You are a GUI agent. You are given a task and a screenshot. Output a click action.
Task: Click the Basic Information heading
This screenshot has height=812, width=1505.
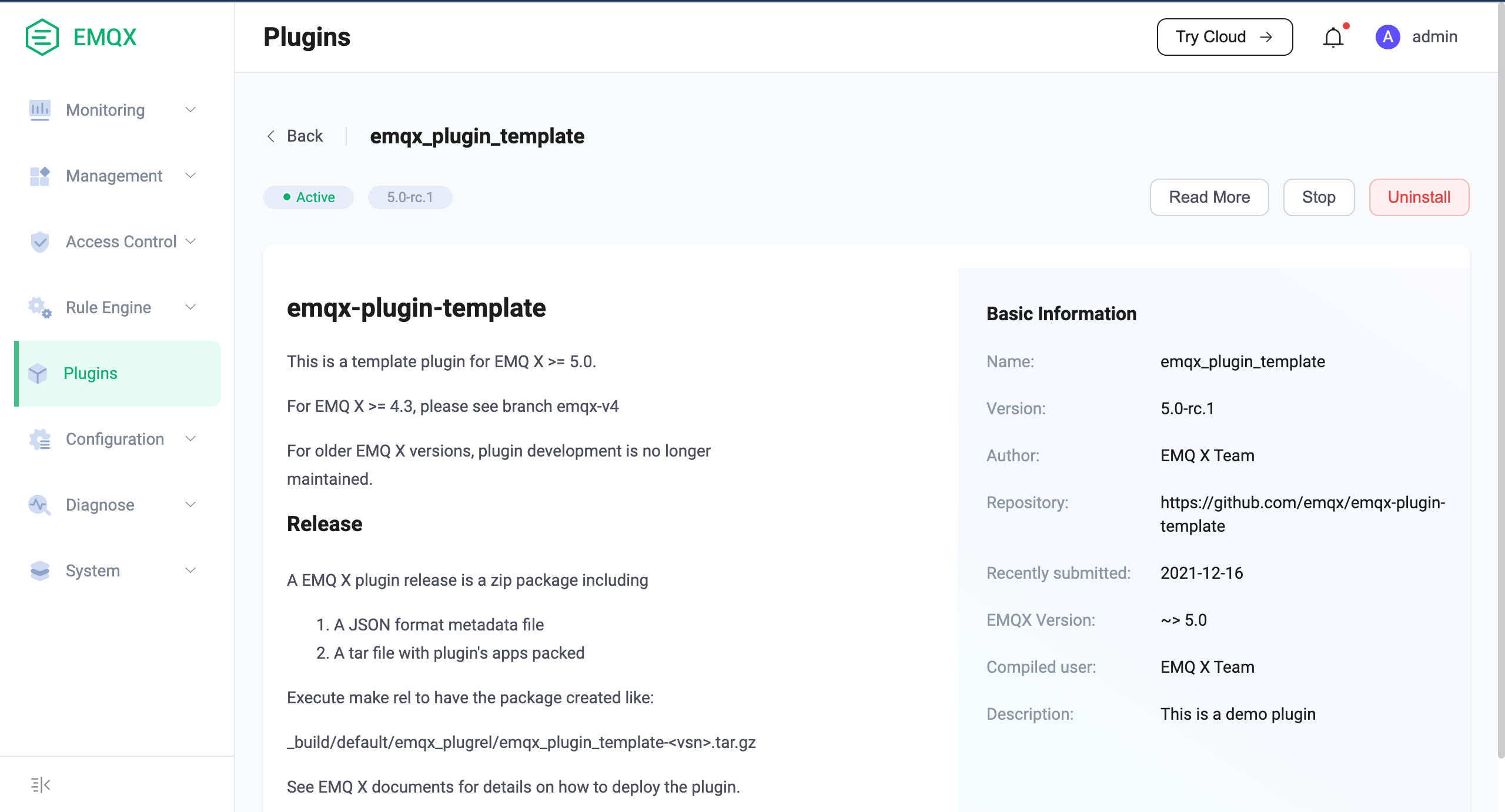[x=1061, y=314]
